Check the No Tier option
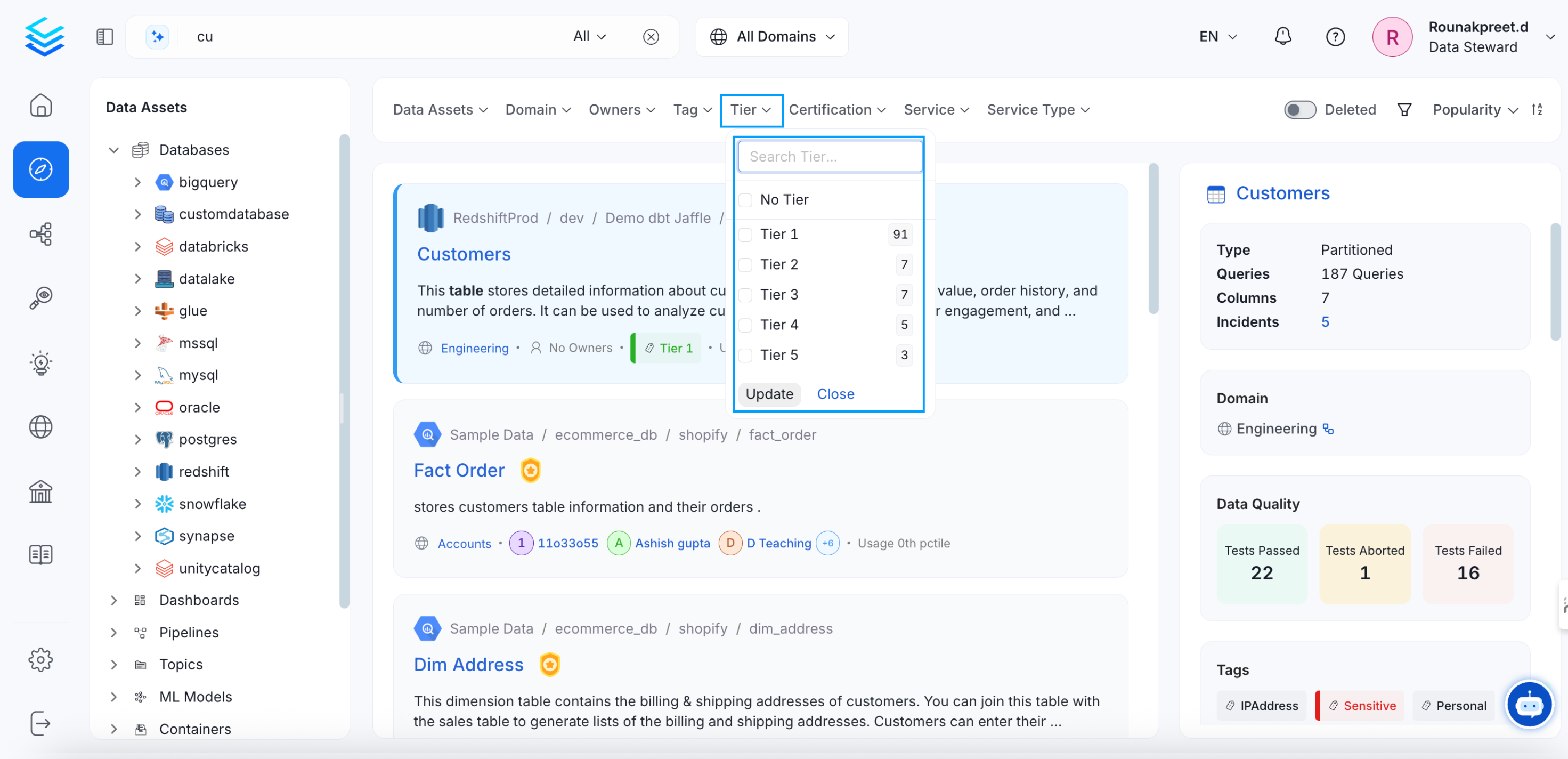The image size is (1568, 759). [746, 200]
